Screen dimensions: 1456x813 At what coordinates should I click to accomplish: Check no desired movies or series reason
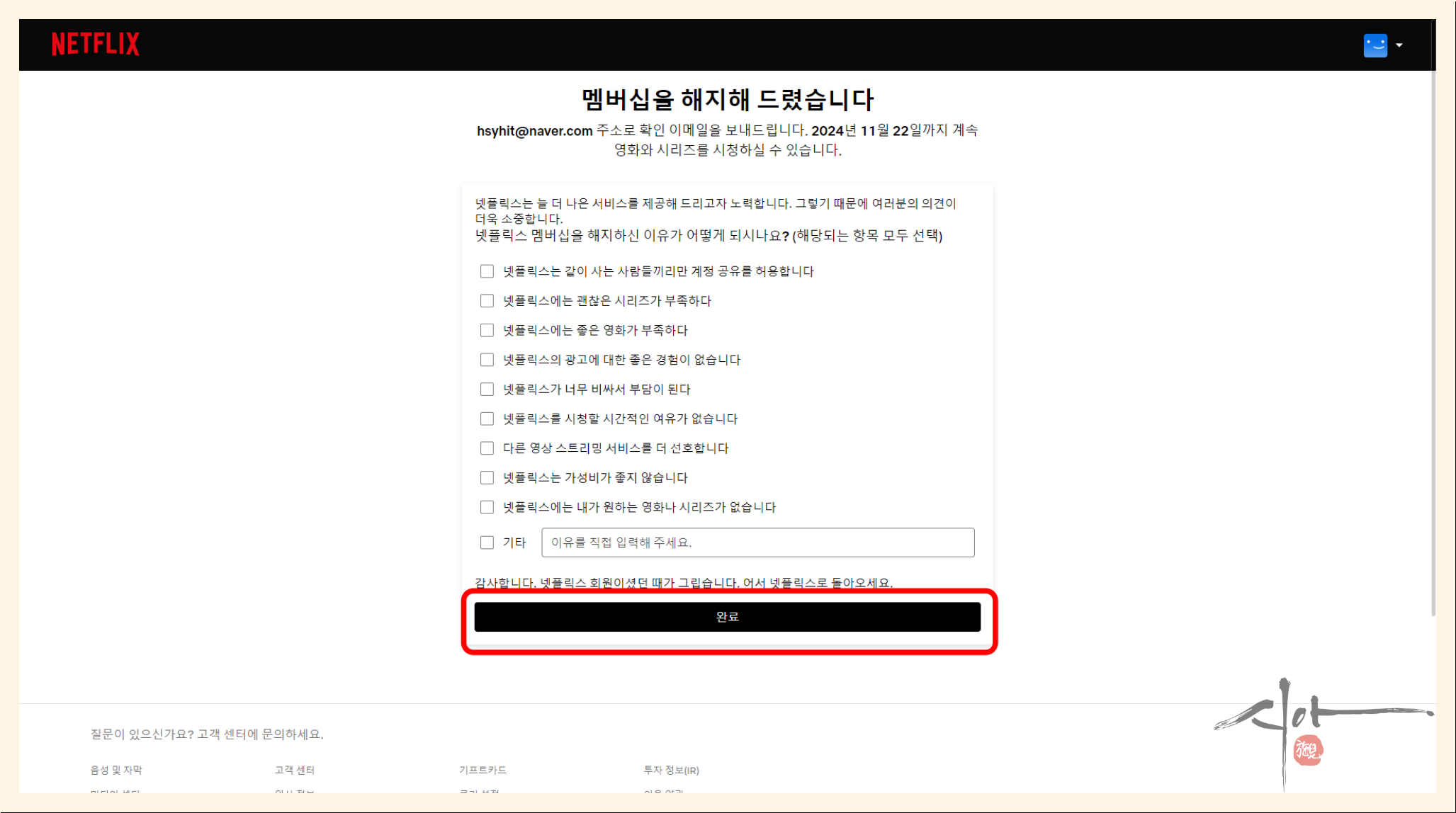tap(487, 507)
